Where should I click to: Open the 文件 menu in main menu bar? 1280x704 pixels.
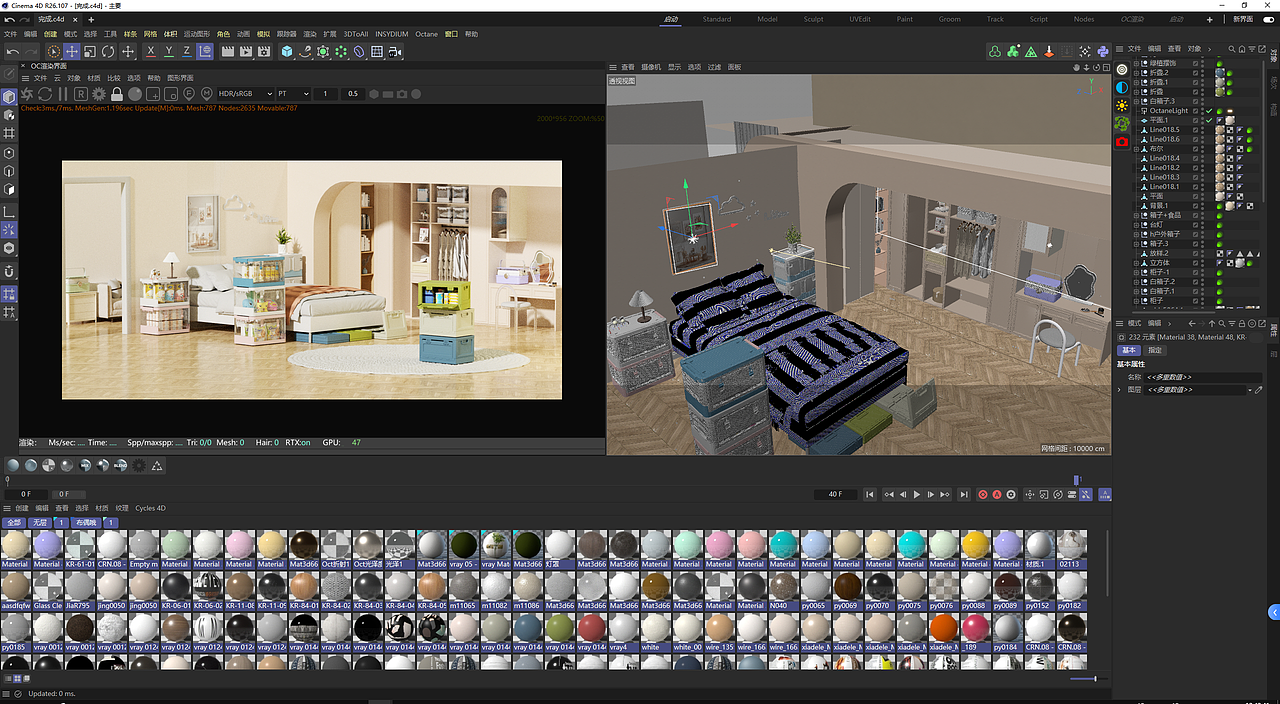(10, 34)
